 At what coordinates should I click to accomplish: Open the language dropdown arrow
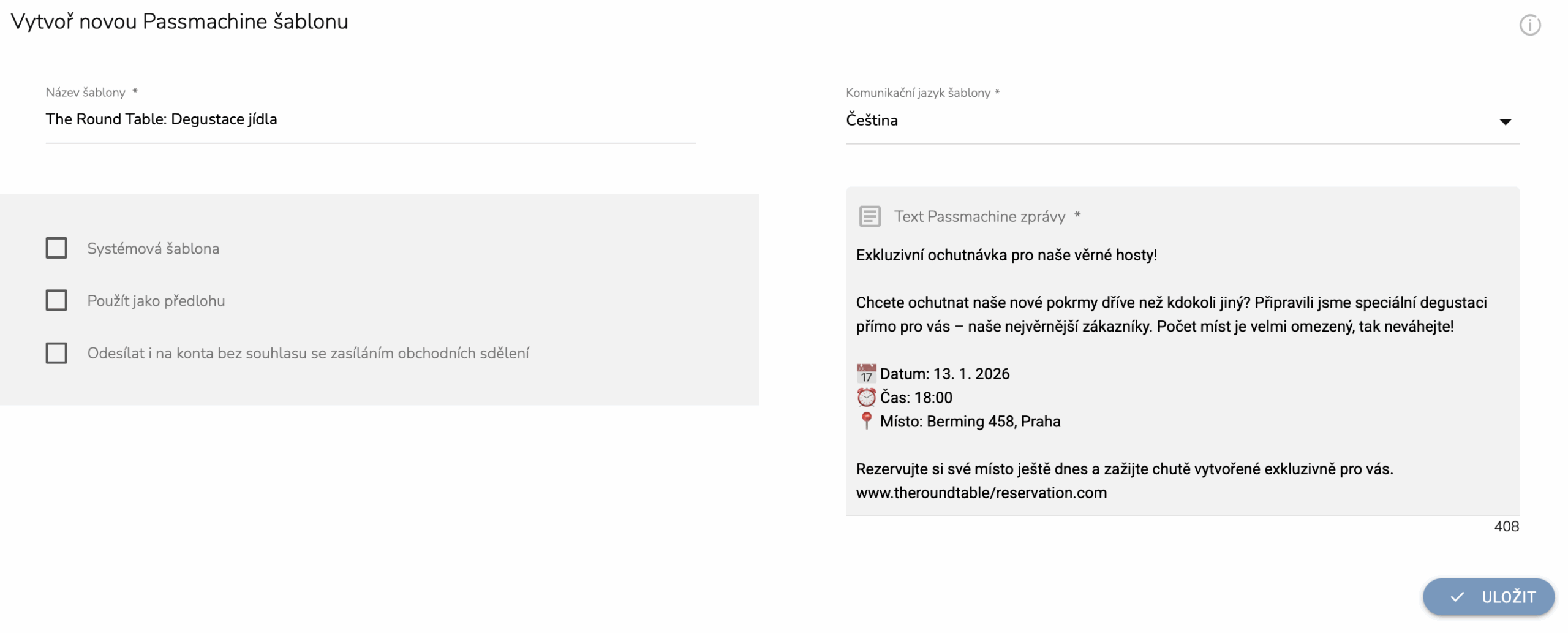[1504, 121]
